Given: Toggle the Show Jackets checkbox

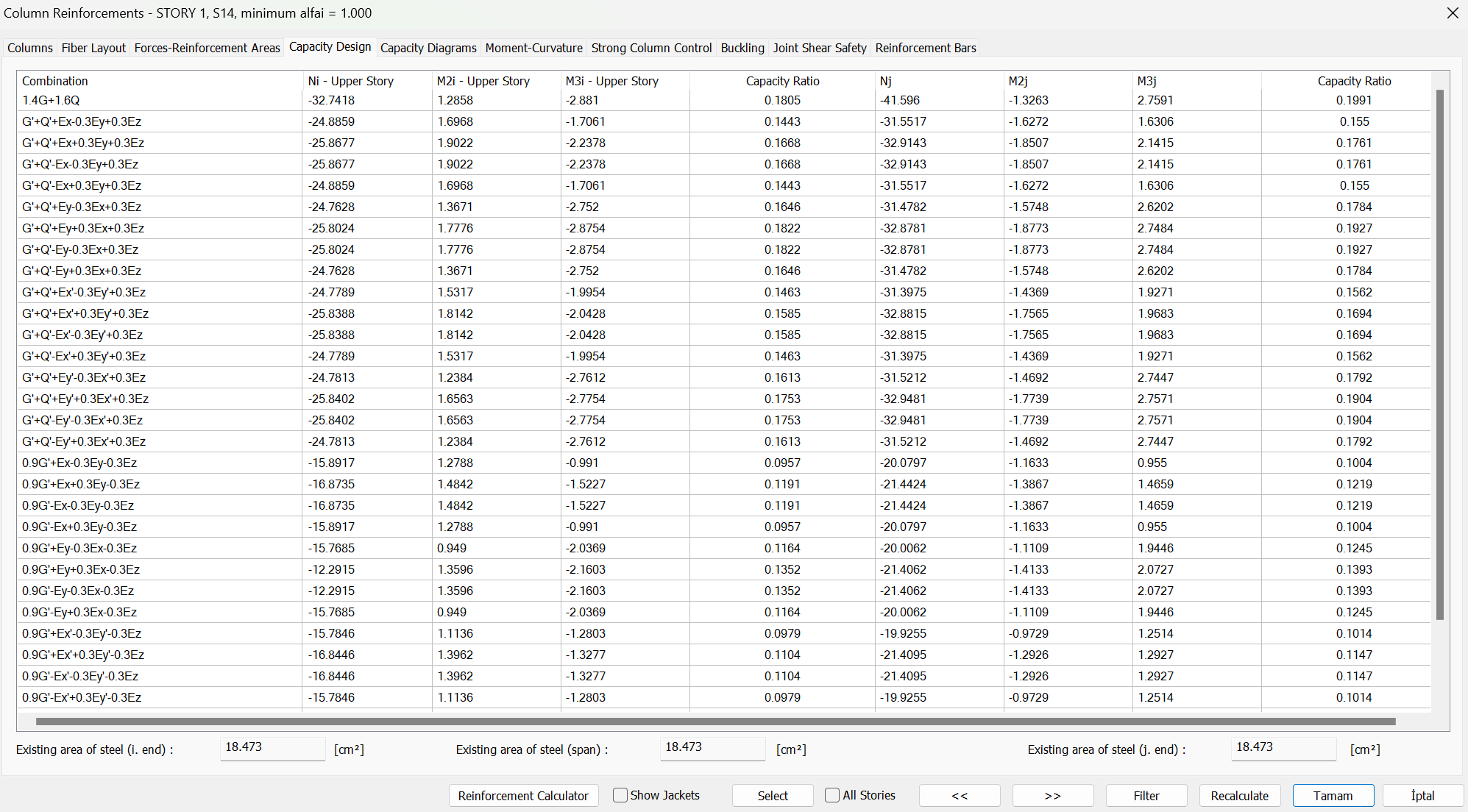Looking at the screenshot, I should [x=620, y=795].
